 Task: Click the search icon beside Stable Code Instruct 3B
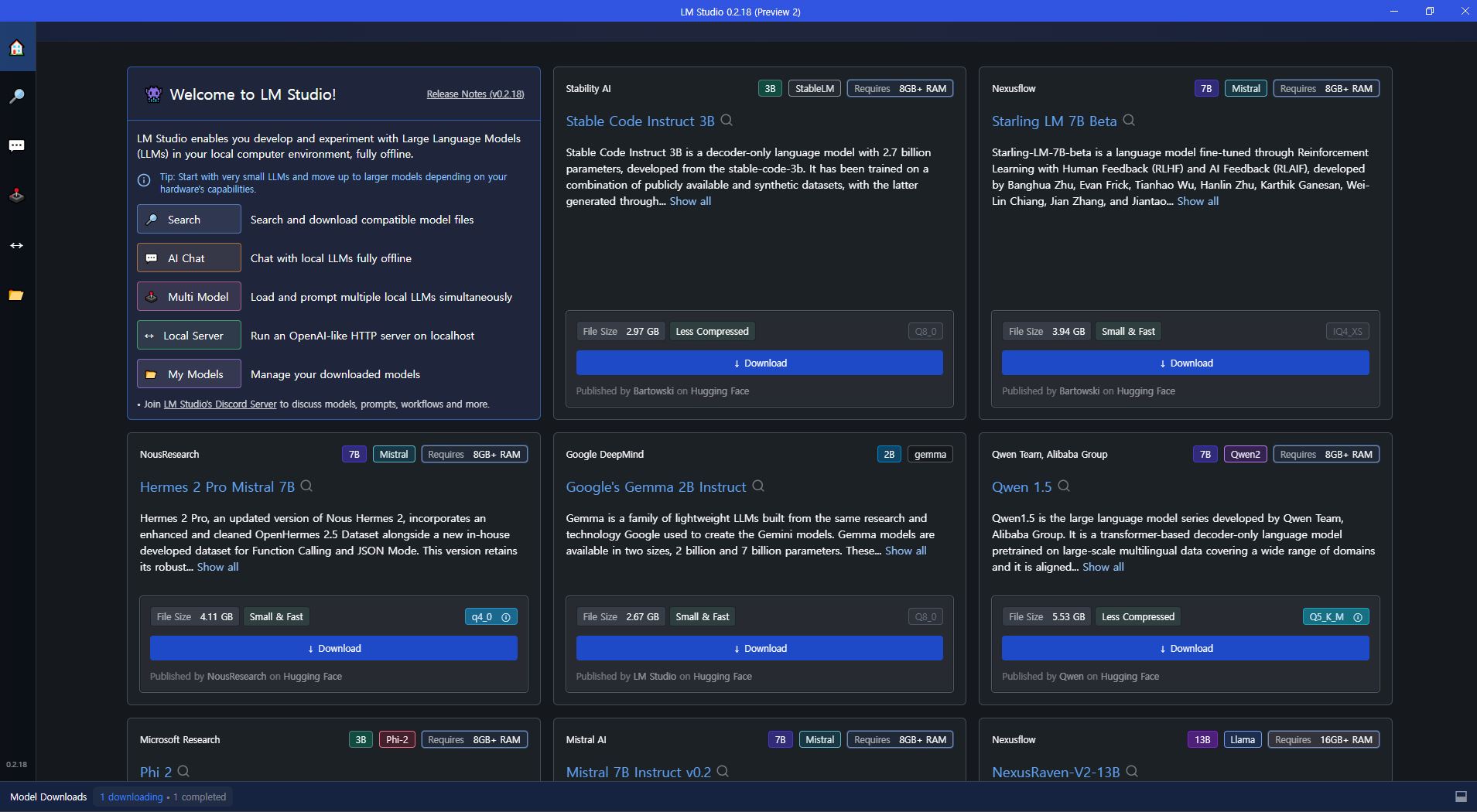727,121
